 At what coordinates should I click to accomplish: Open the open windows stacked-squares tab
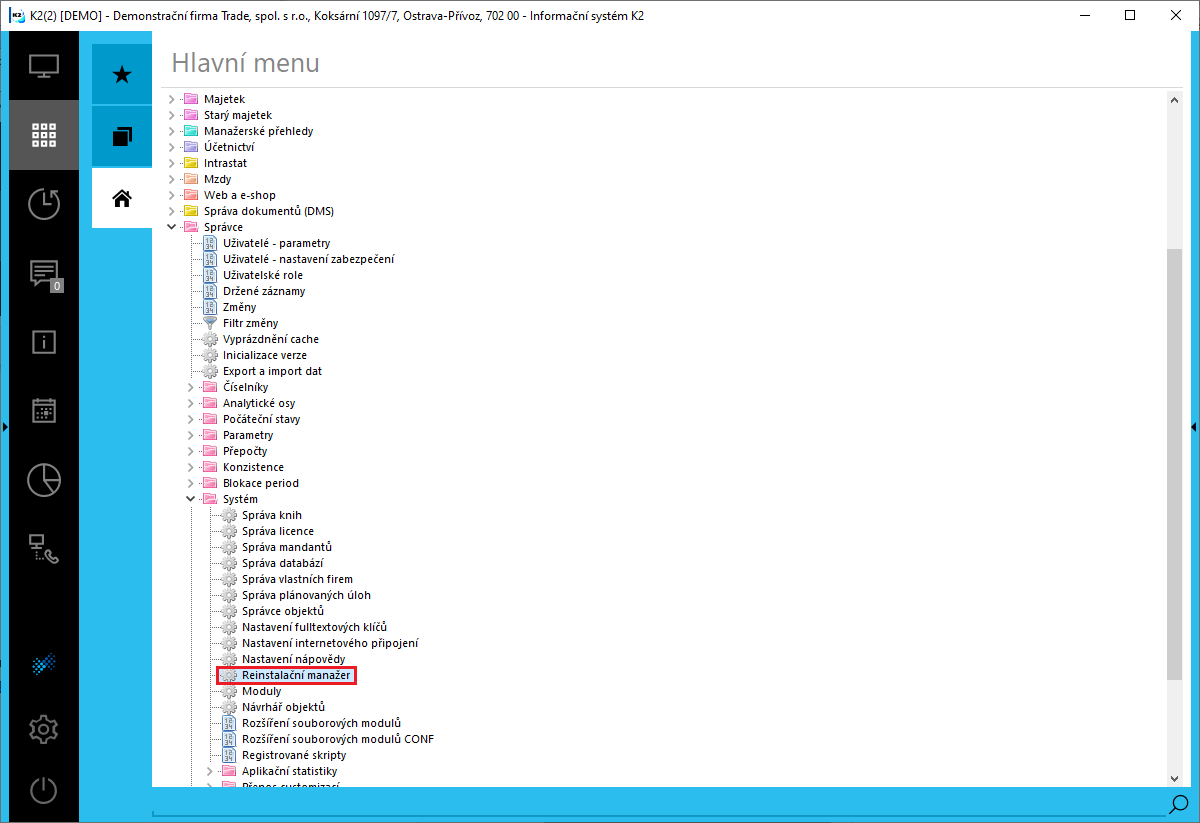122,136
